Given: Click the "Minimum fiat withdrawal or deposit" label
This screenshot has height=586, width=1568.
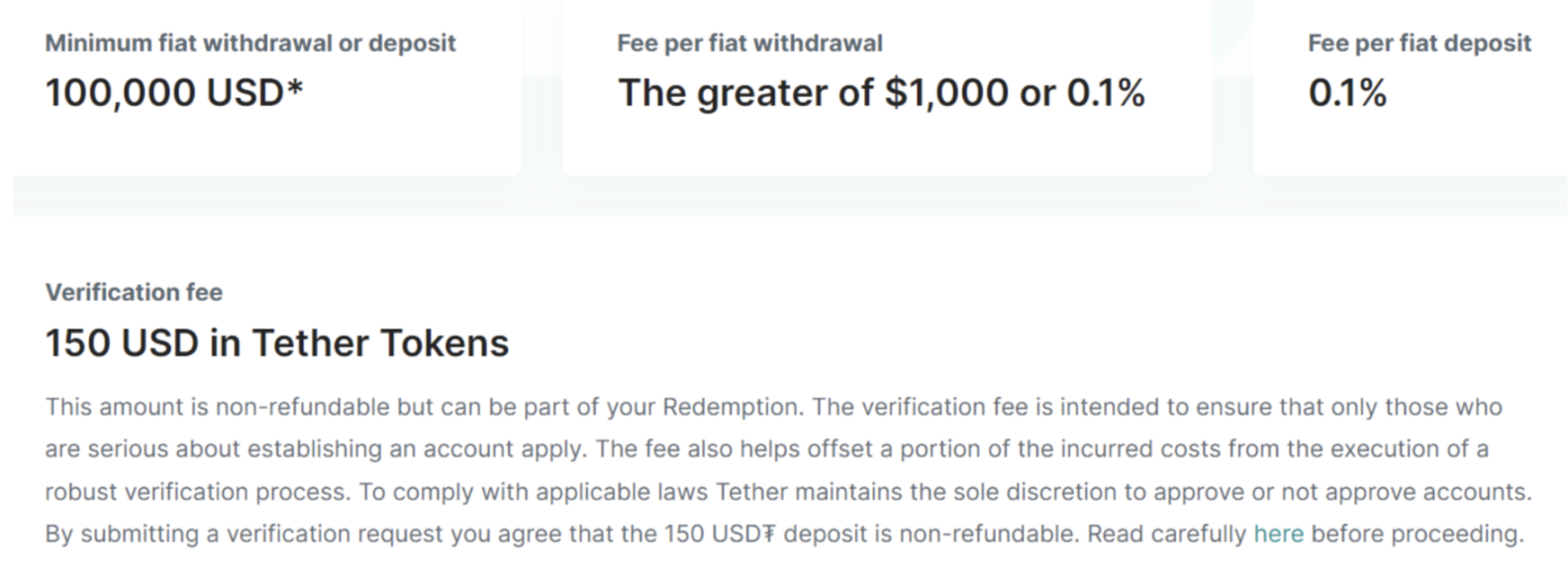Looking at the screenshot, I should click(250, 44).
